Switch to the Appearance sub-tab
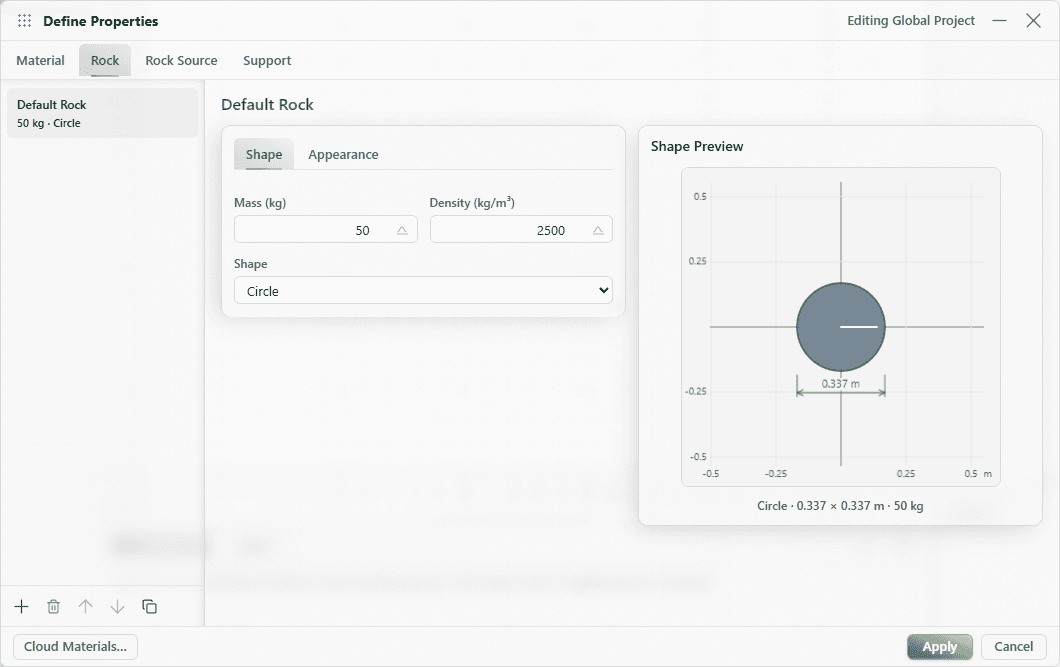 pyautogui.click(x=343, y=154)
